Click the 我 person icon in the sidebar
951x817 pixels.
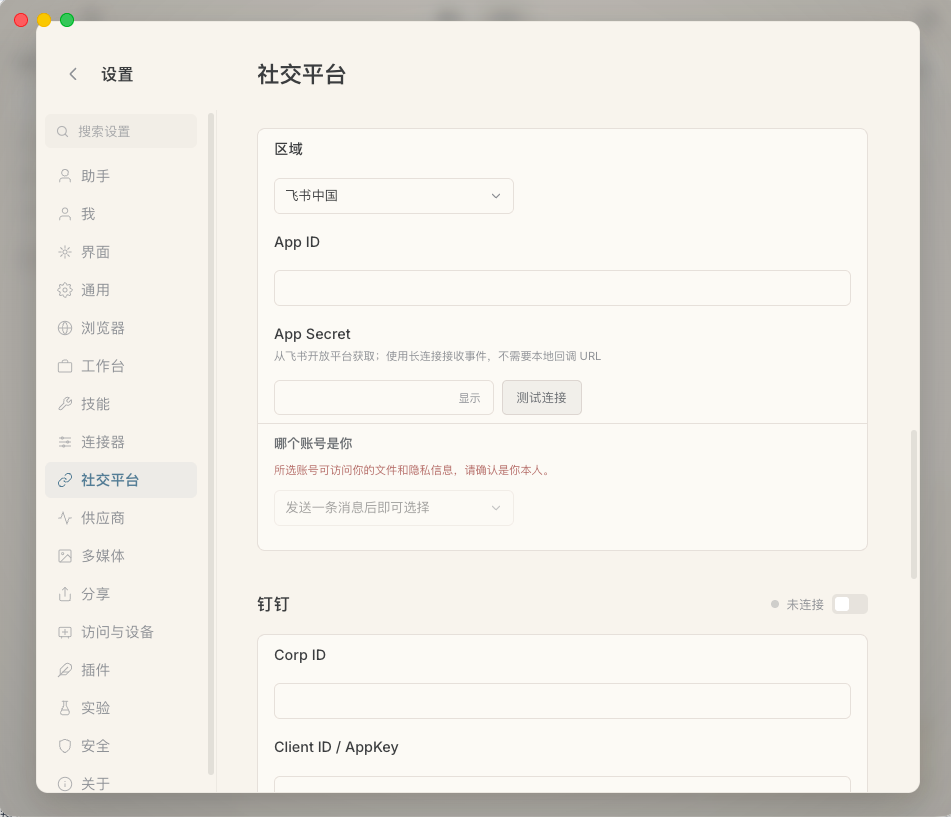click(65, 214)
